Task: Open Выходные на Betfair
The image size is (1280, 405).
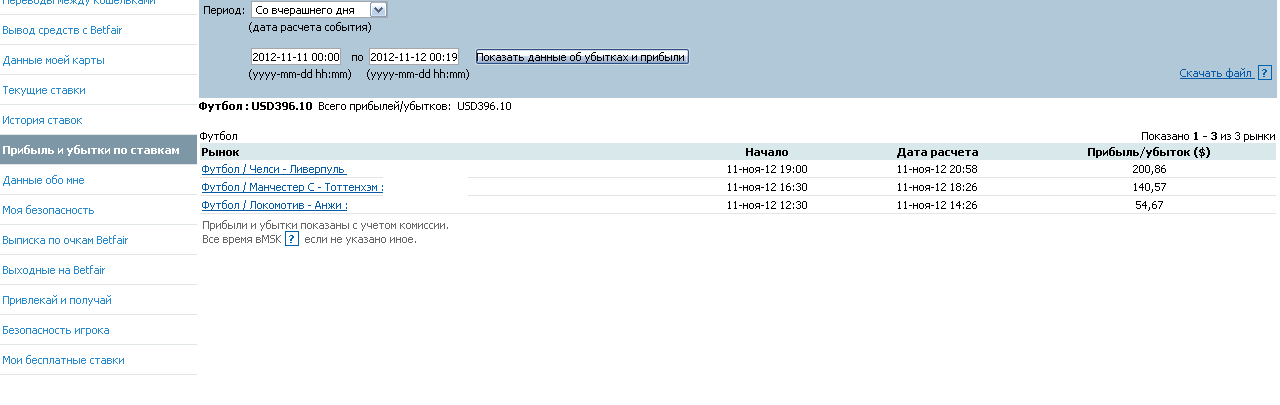Action: [54, 270]
